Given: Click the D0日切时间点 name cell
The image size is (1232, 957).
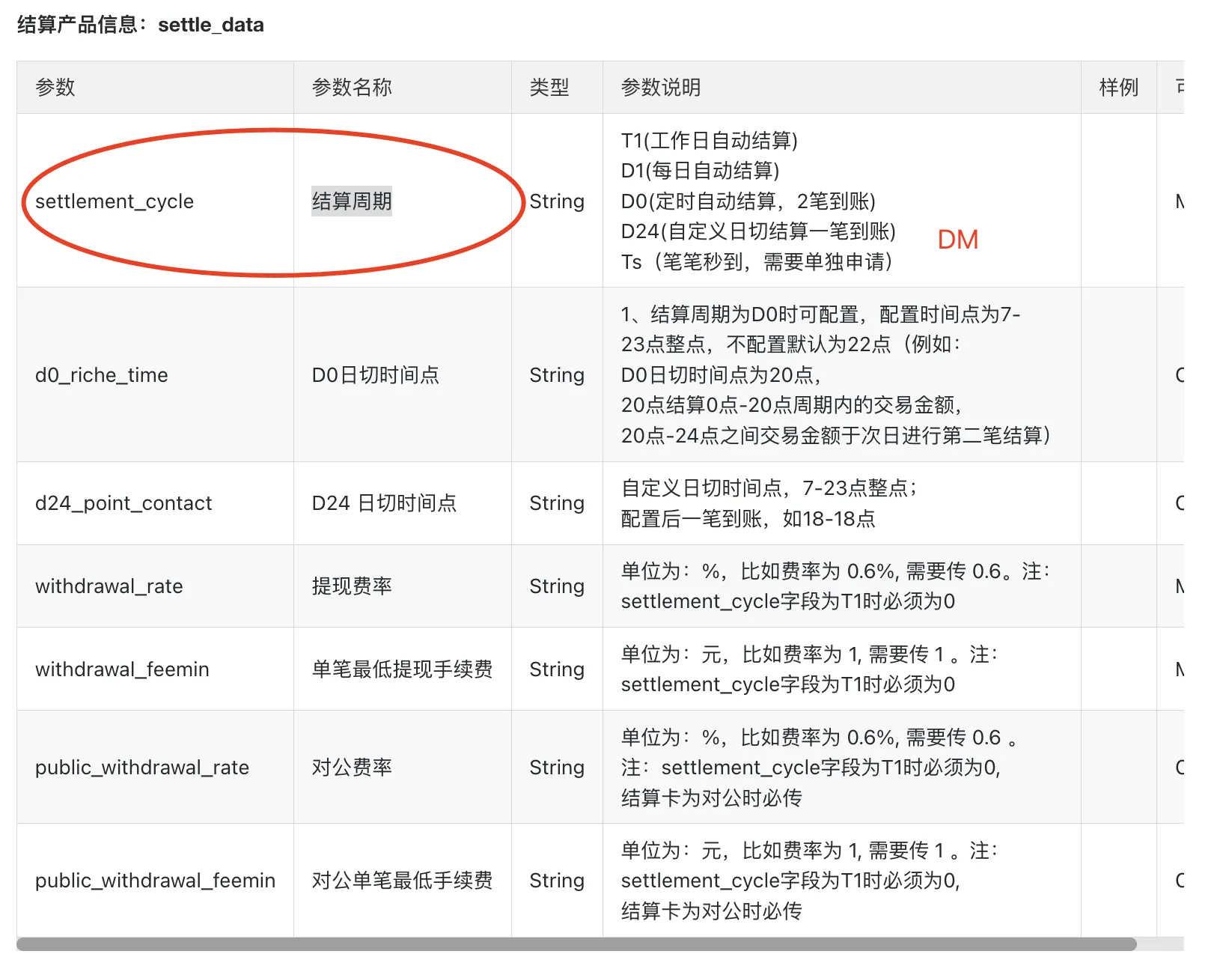Looking at the screenshot, I should click(375, 375).
